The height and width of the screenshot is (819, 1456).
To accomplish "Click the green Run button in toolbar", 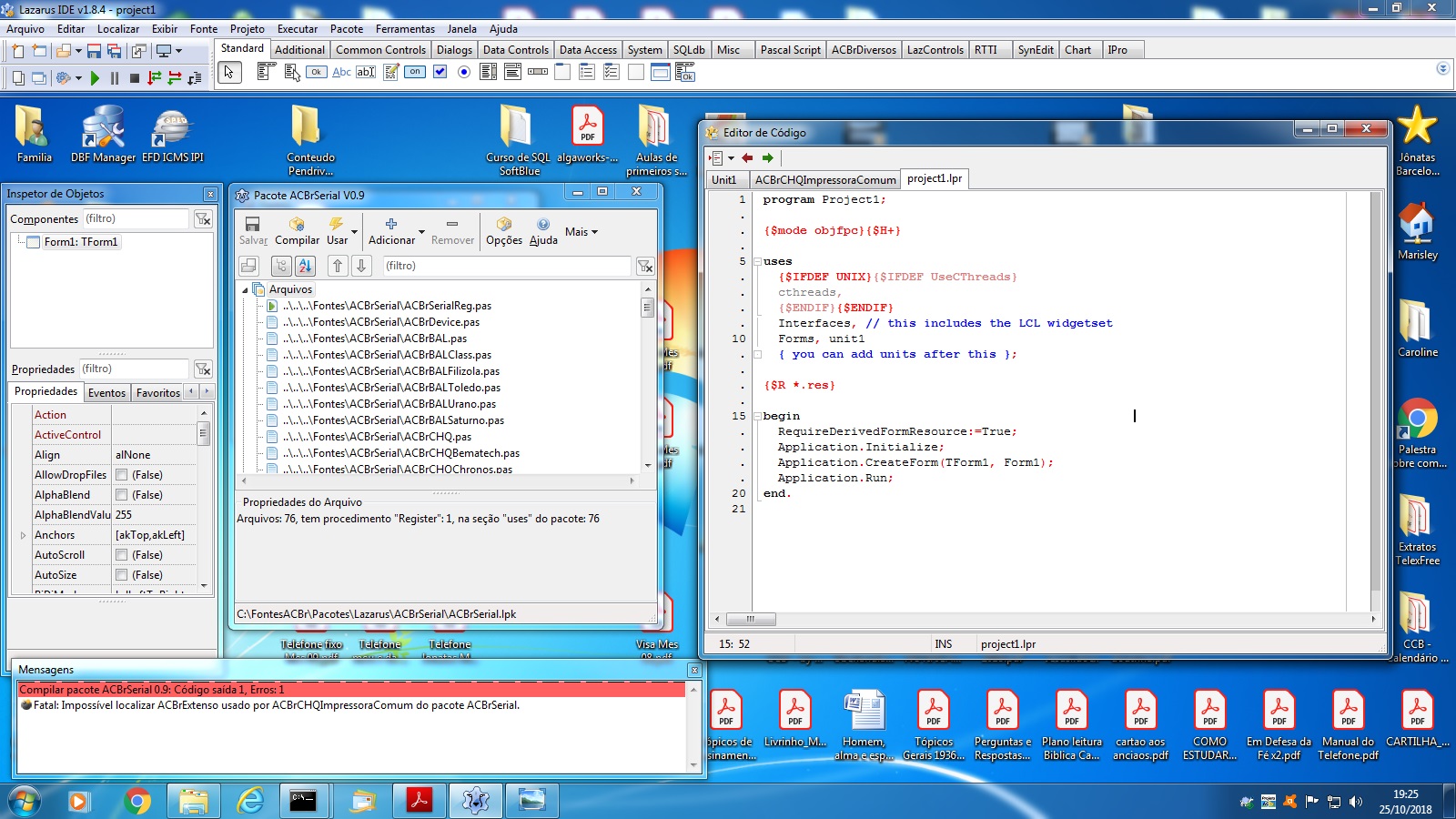I will pyautogui.click(x=95, y=78).
